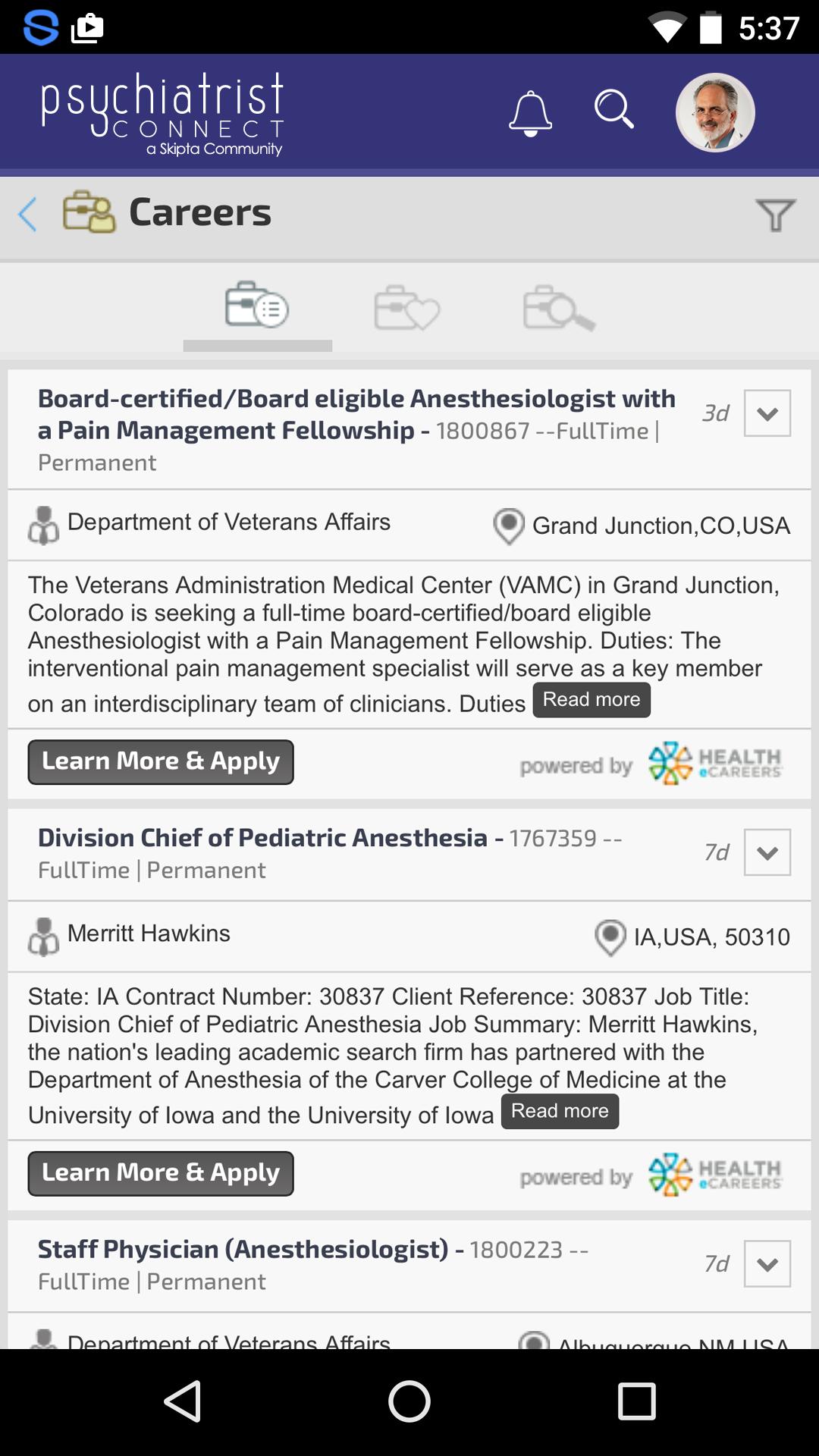Screen dimensions: 819x1456
Task: Tap the Grand Junction location pin icon
Action: (x=509, y=526)
